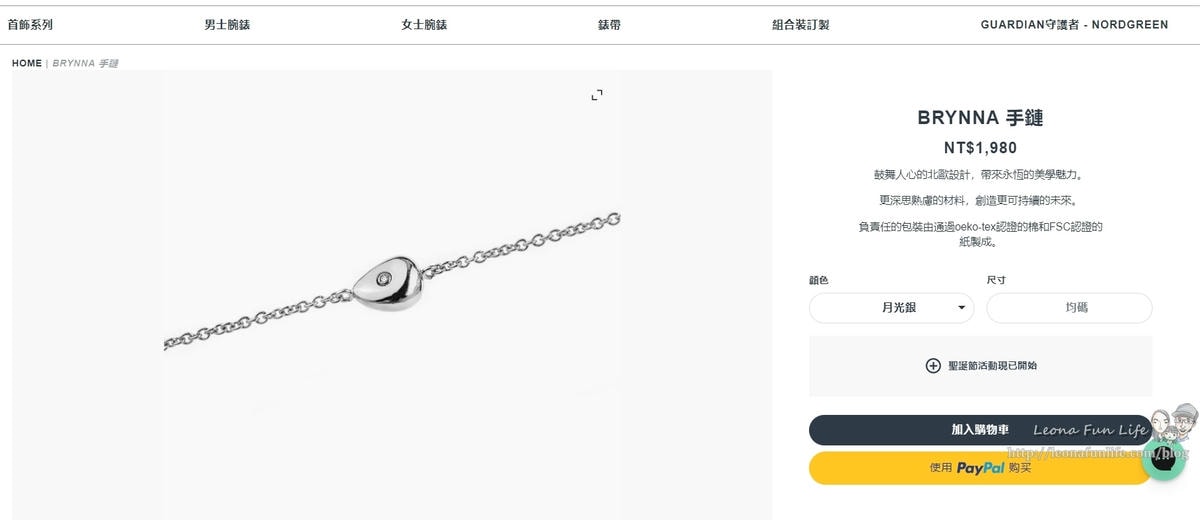Add the bracelet with 加入購物車 button

980,430
